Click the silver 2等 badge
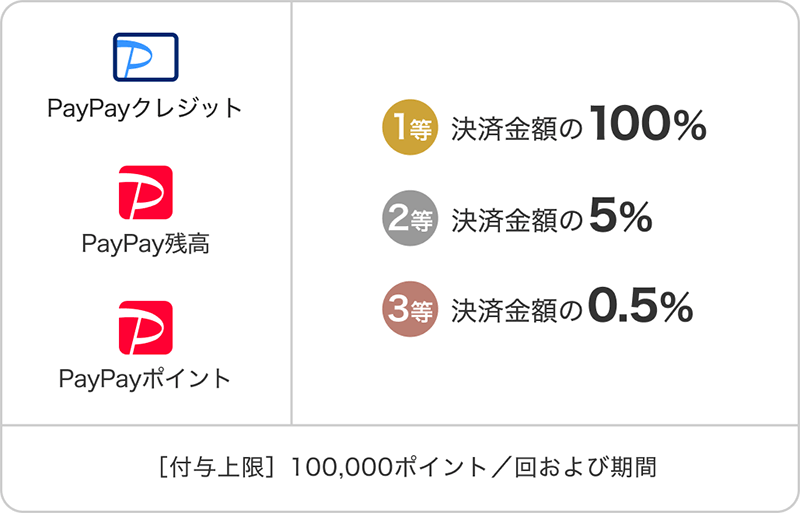This screenshot has height=513, width=800. click(x=410, y=218)
